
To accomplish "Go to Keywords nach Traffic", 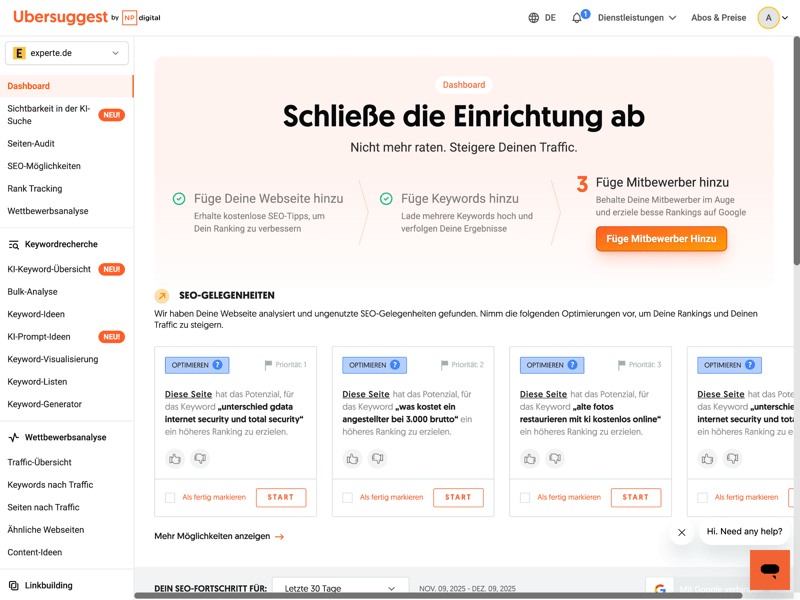I will click(x=50, y=485).
